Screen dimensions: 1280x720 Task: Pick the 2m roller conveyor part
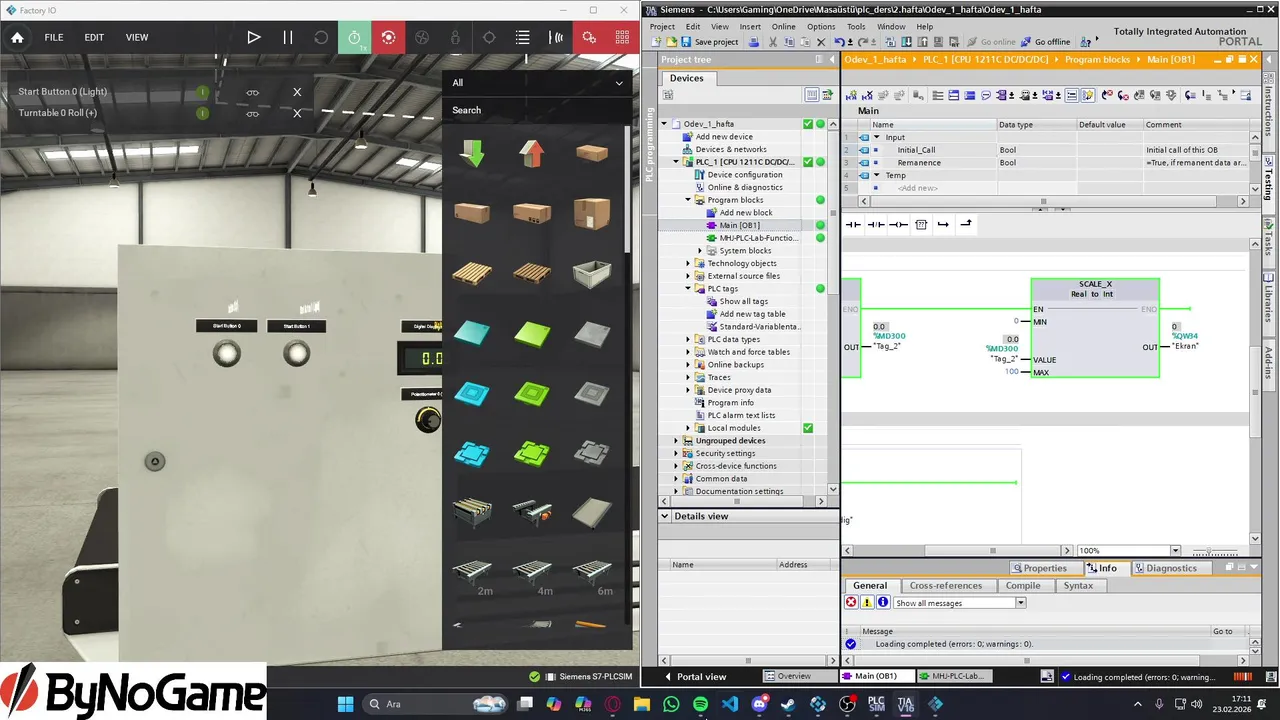(x=472, y=573)
